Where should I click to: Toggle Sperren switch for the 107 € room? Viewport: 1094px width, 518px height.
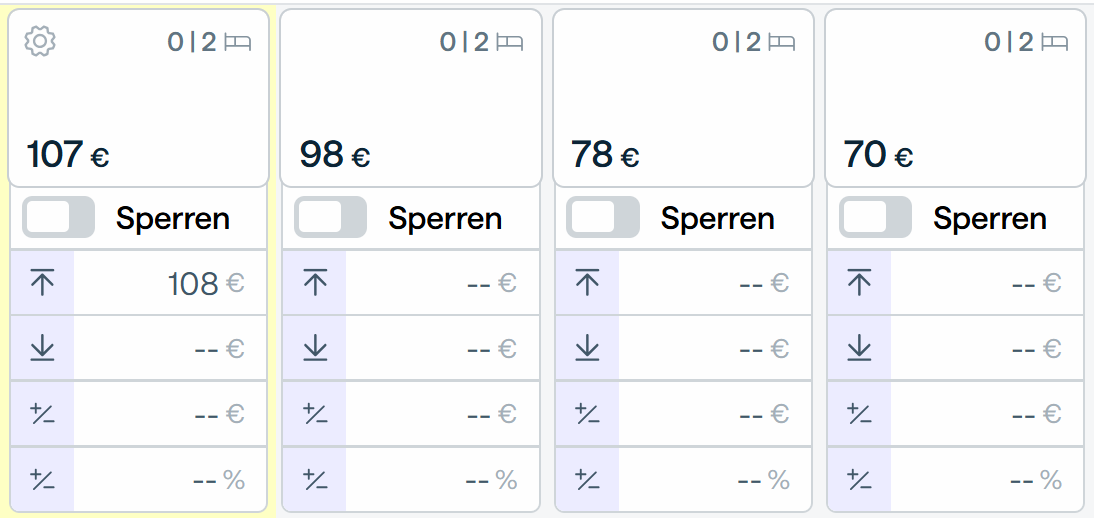coord(59,217)
